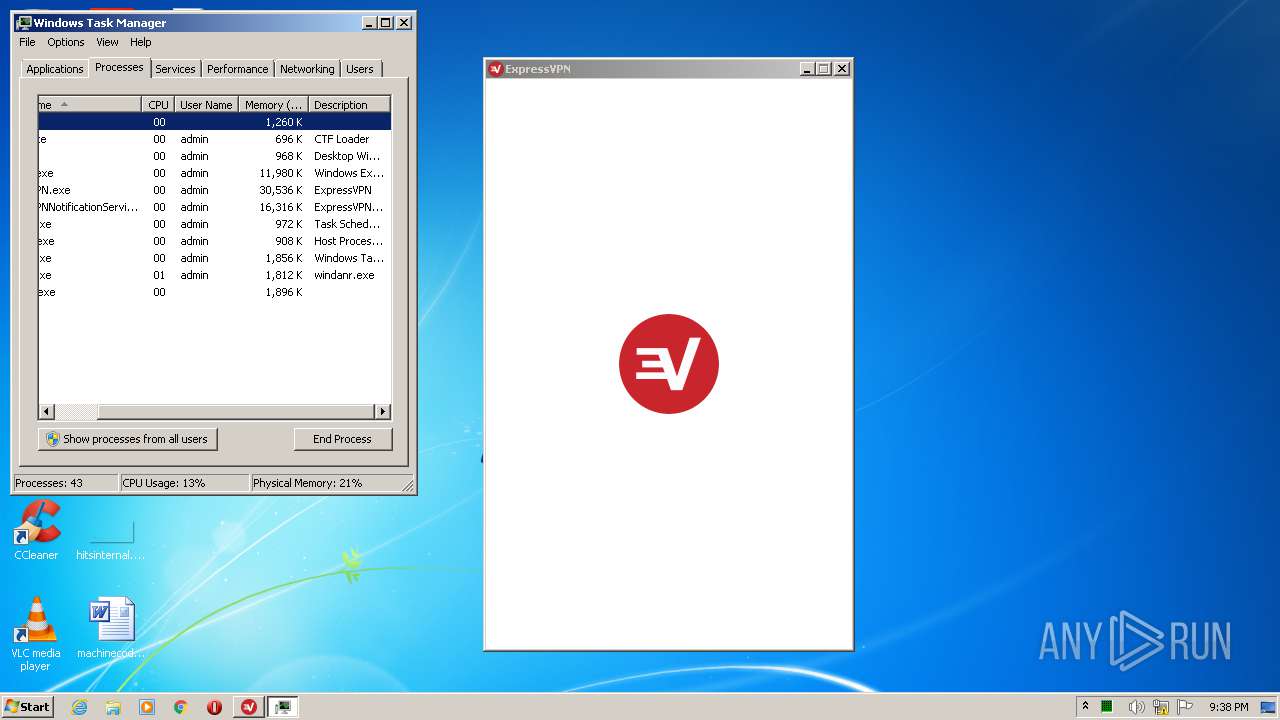Image resolution: width=1280 pixels, height=720 pixels.
Task: Click the ExpressVPN red logo
Action: point(668,364)
